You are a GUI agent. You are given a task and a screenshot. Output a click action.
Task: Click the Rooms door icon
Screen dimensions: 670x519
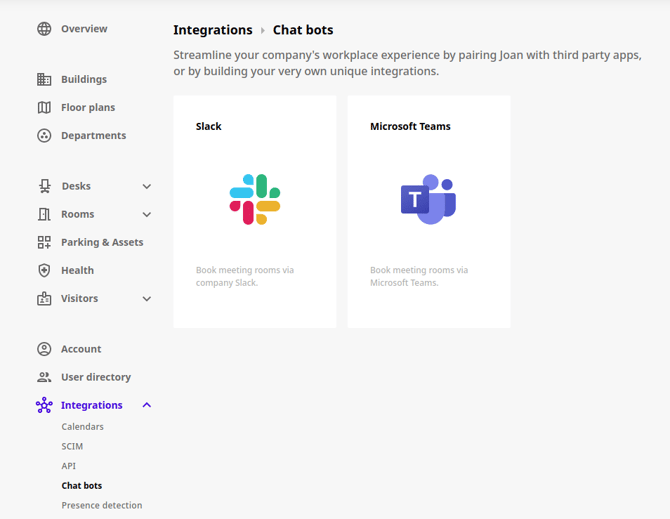(x=44, y=214)
